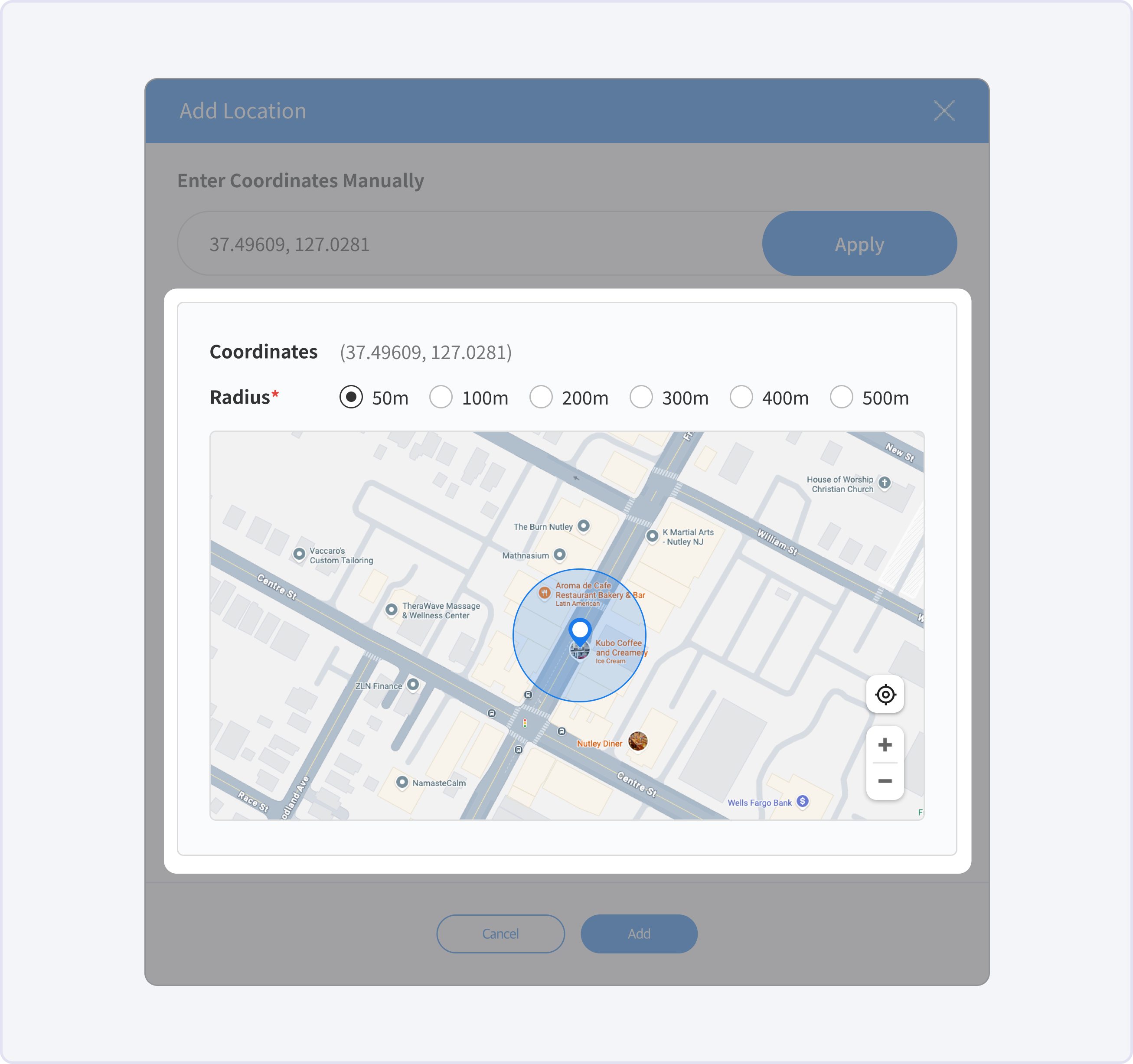1133x1064 pixels.
Task: Click the Add button
Action: pos(638,933)
